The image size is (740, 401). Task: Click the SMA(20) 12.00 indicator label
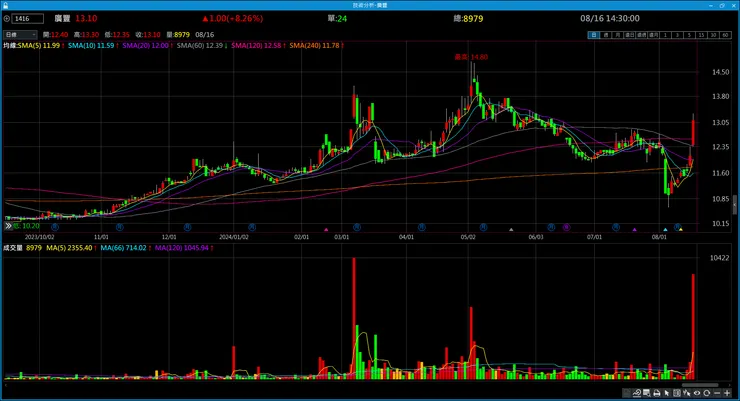coord(145,45)
